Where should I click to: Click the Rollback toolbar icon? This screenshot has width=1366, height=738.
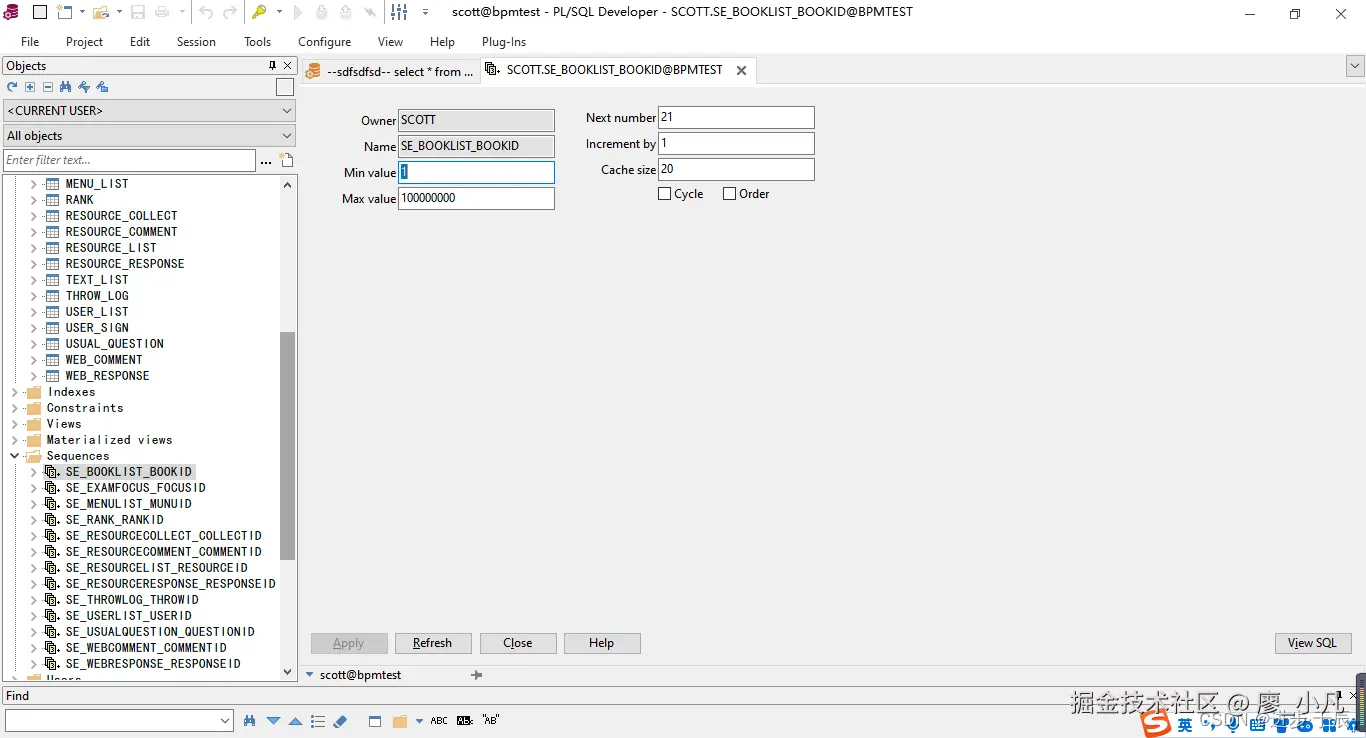pos(346,12)
